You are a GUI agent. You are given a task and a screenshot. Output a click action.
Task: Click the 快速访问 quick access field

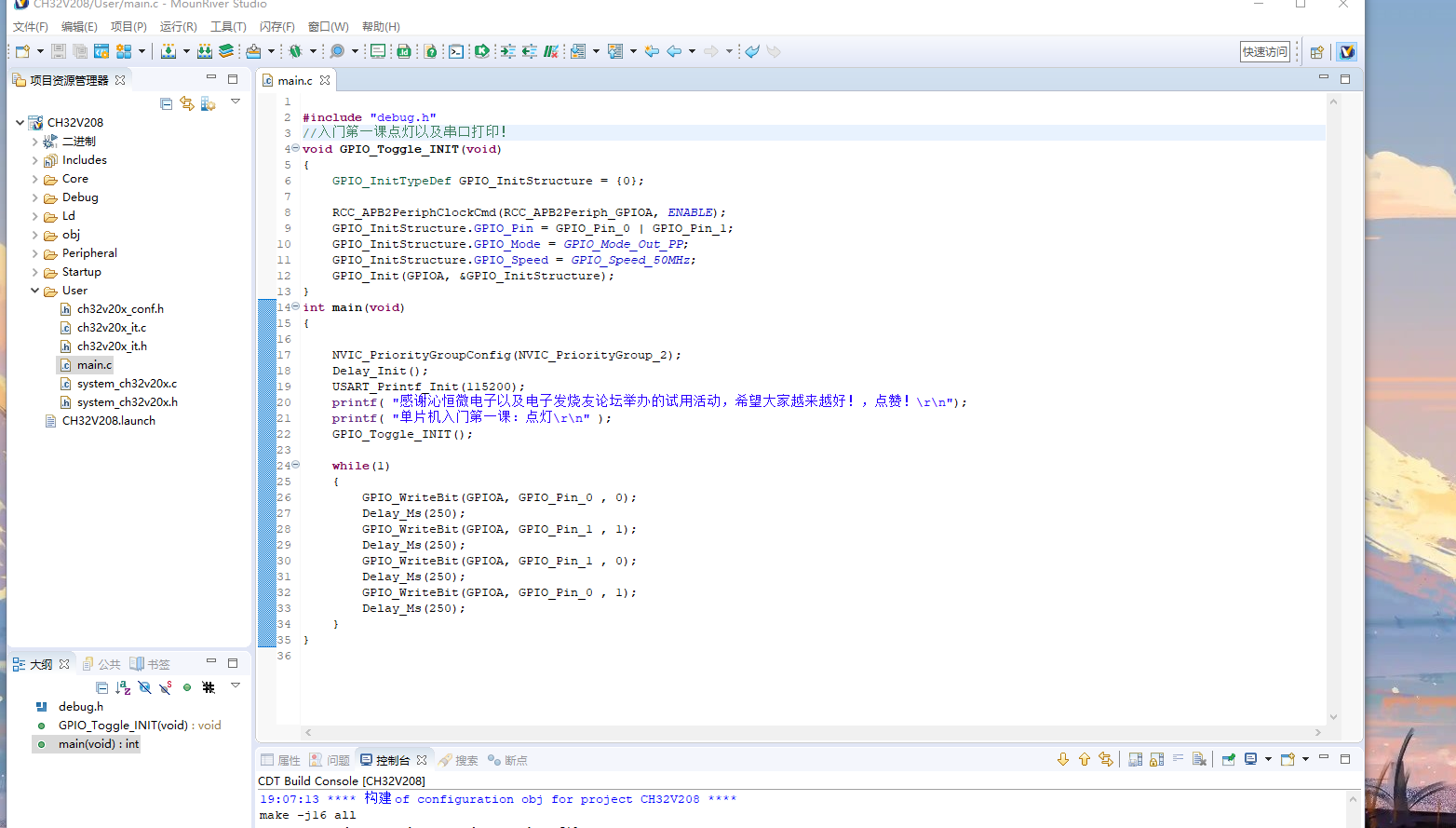click(x=1265, y=52)
